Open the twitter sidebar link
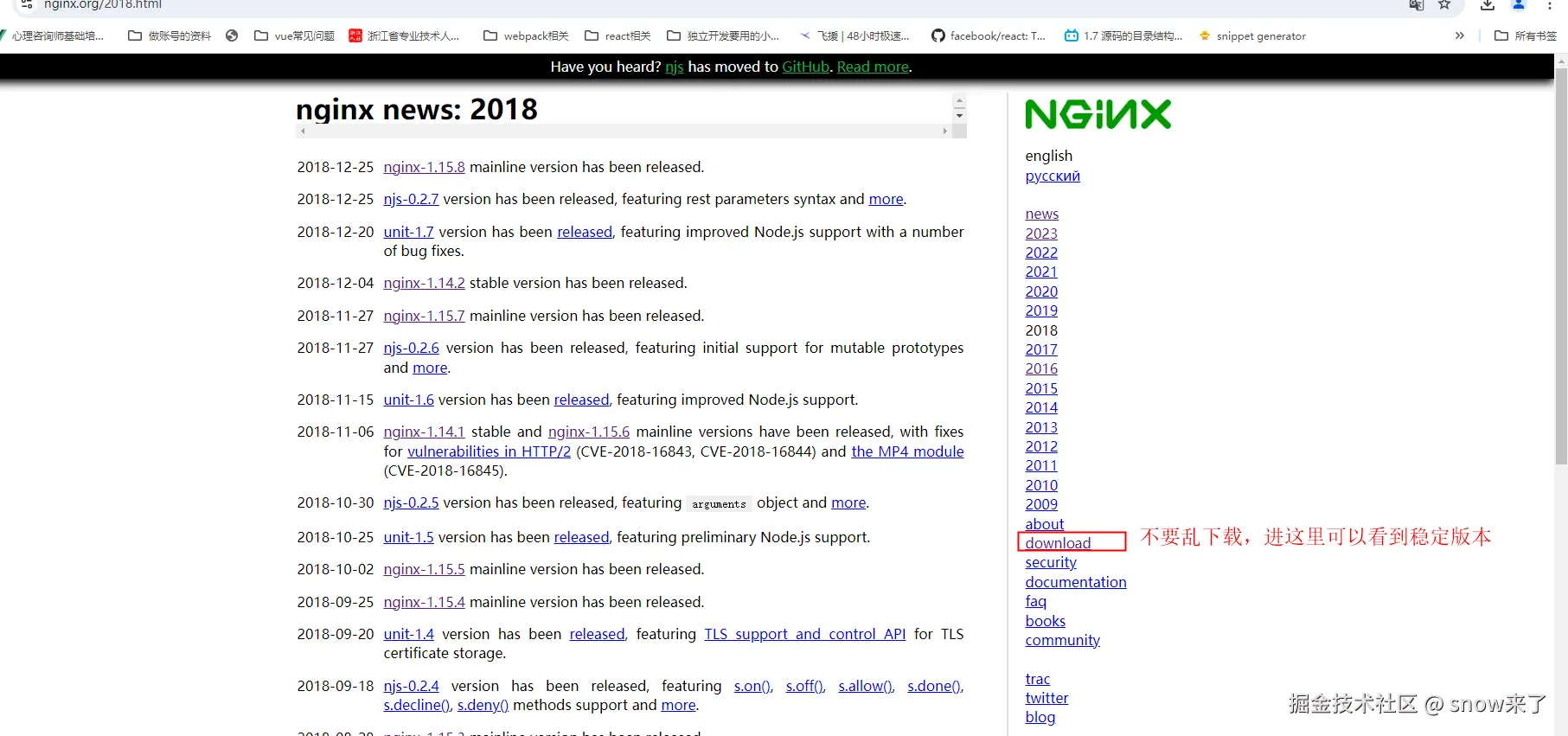Image resolution: width=1568 pixels, height=736 pixels. pos(1046,698)
